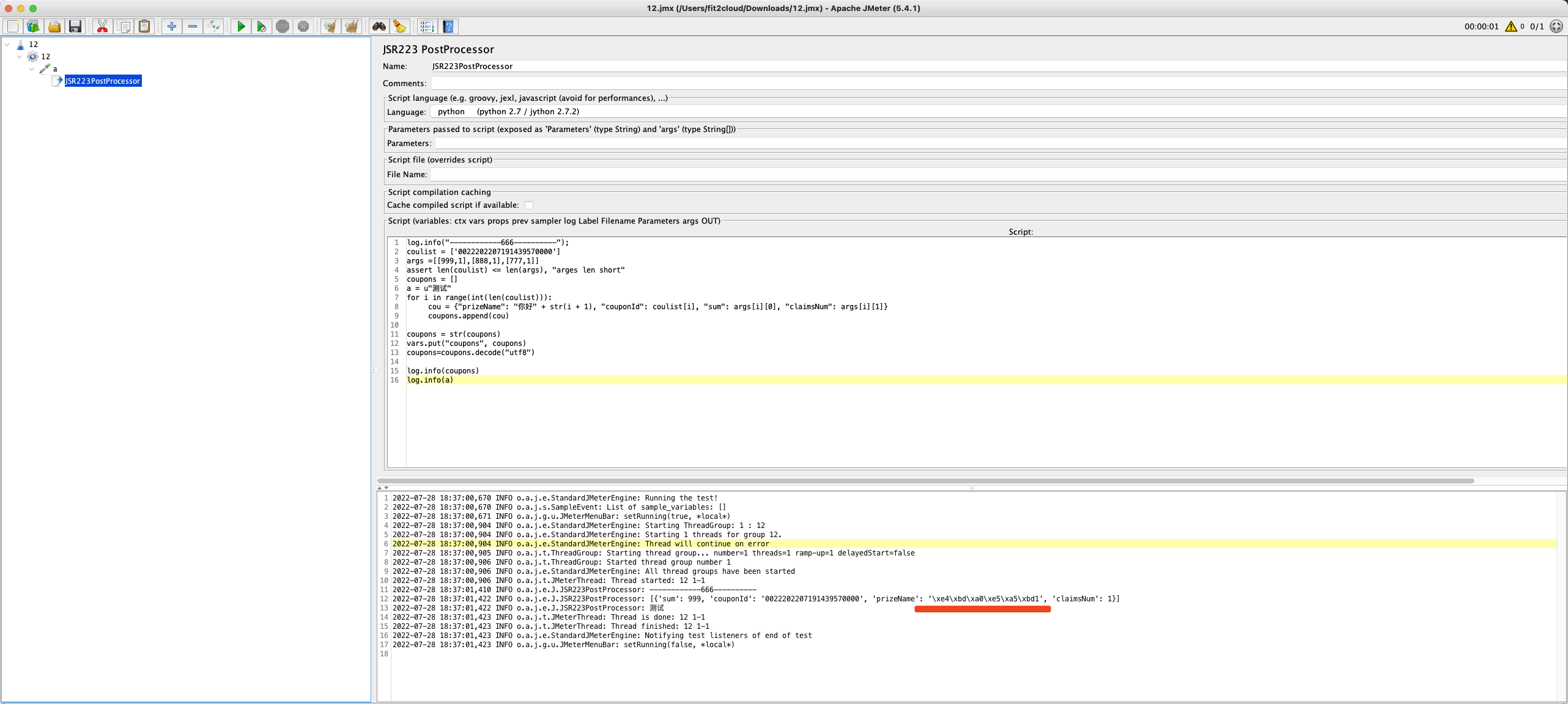Open the Templates dialog from the toolbar
1568x704 pixels.
tap(33, 26)
